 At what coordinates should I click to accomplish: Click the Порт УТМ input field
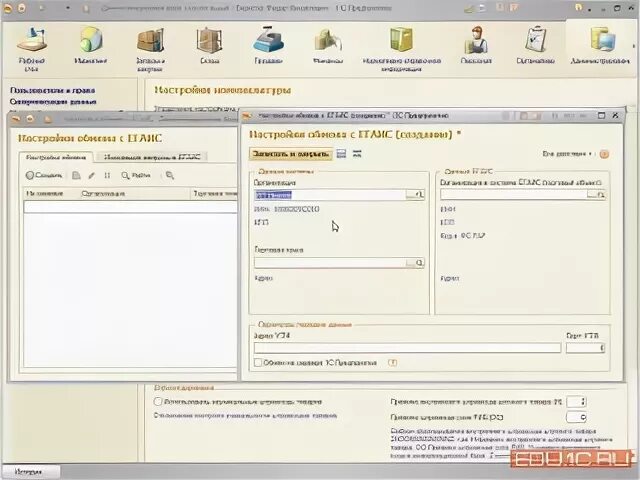pyautogui.click(x=585, y=348)
